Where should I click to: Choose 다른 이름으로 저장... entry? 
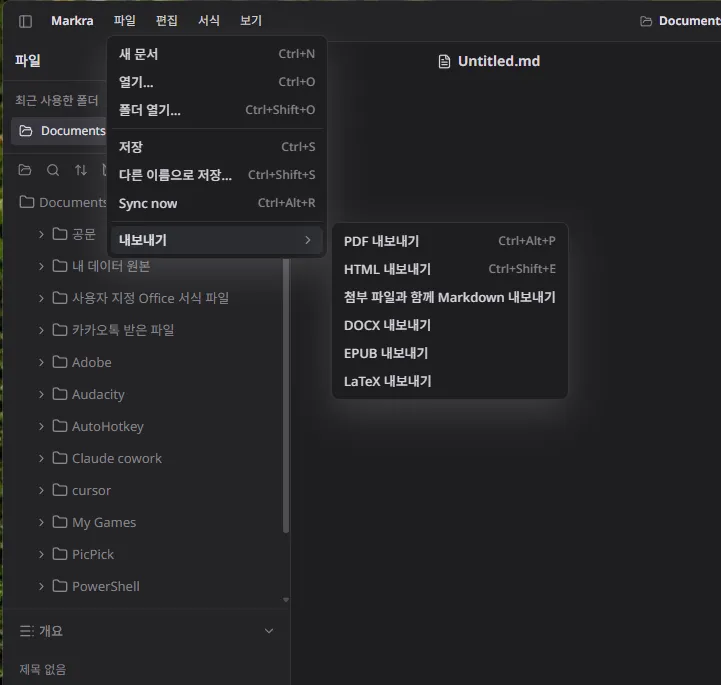(x=217, y=175)
